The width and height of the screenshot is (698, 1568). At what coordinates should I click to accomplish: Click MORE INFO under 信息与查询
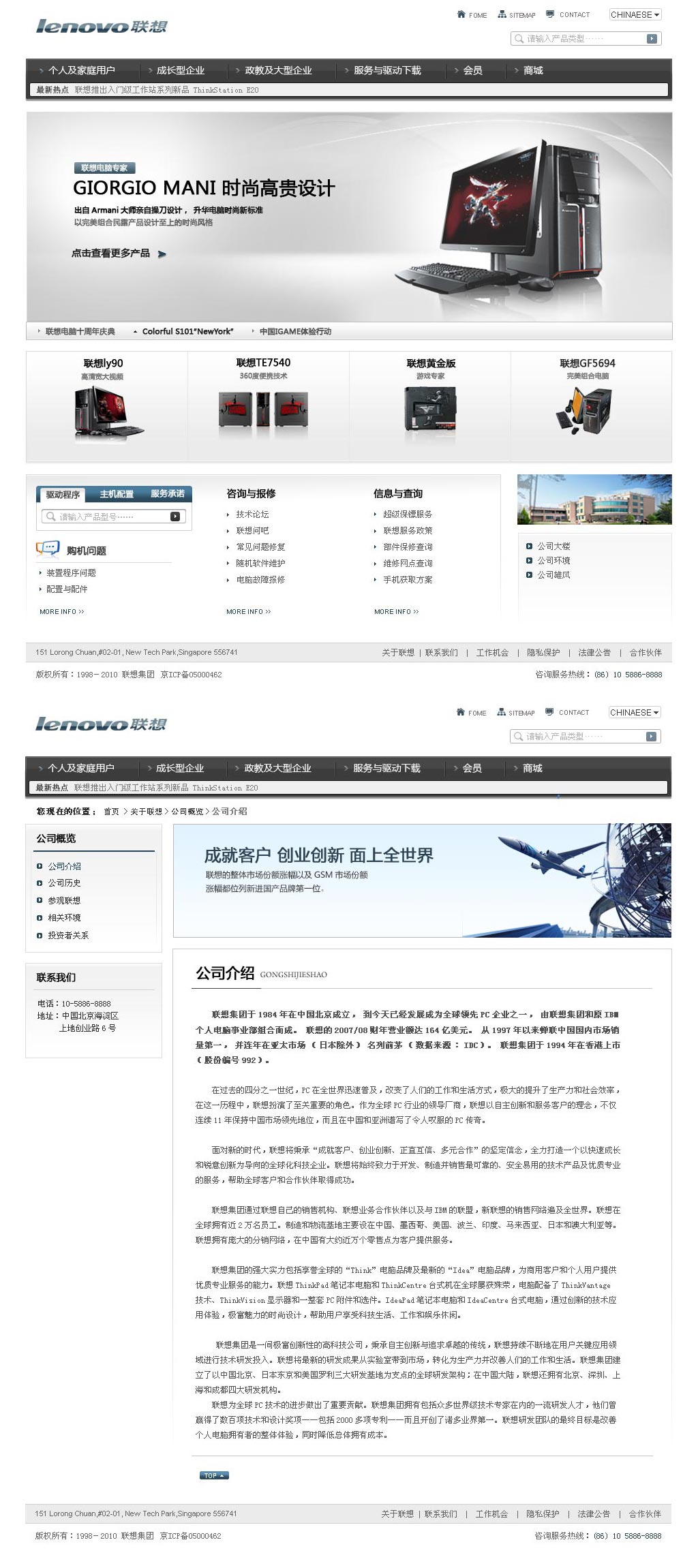[396, 612]
